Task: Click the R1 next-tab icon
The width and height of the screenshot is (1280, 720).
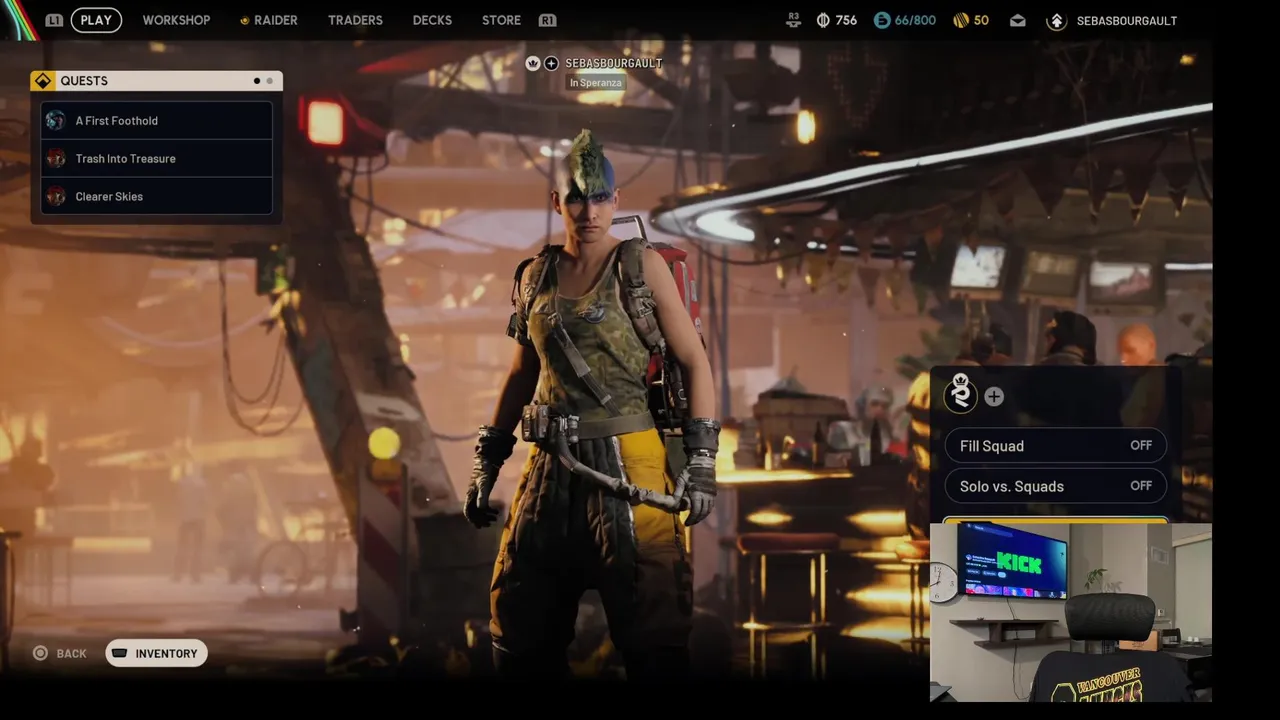Action: point(547,20)
